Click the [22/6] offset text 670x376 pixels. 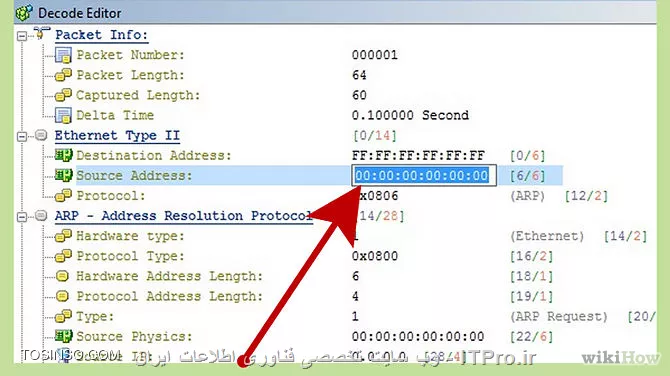(x=532, y=336)
